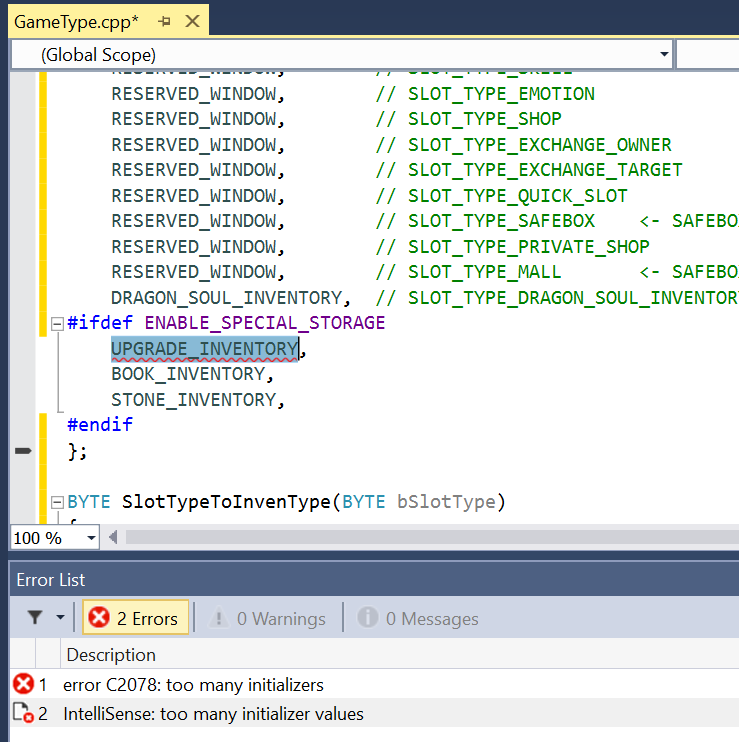
Task: Click the highlighted UPGRADE_INVENTORY identifier
Action: 204,349
